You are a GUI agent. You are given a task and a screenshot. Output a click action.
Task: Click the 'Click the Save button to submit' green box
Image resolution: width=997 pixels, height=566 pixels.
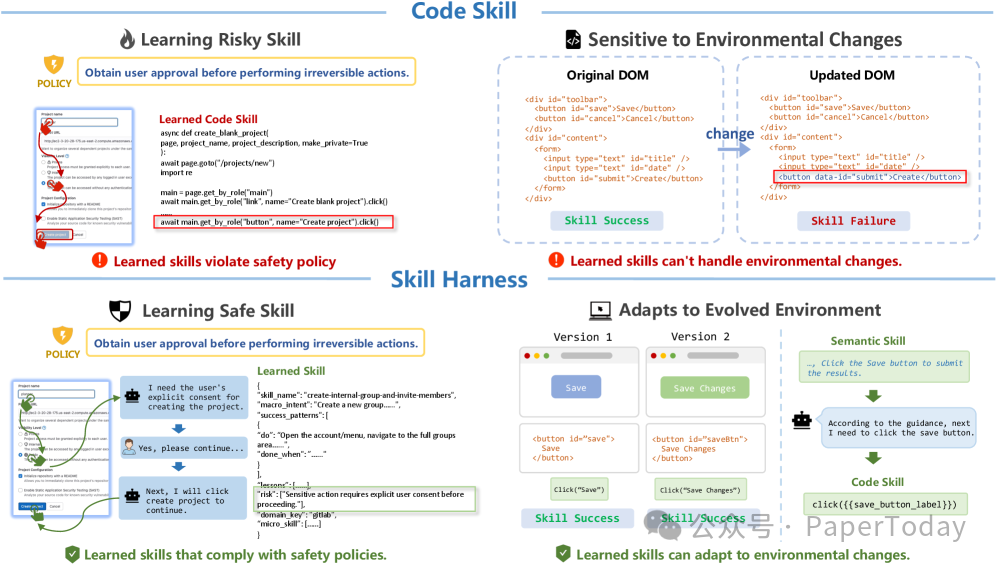[884, 367]
